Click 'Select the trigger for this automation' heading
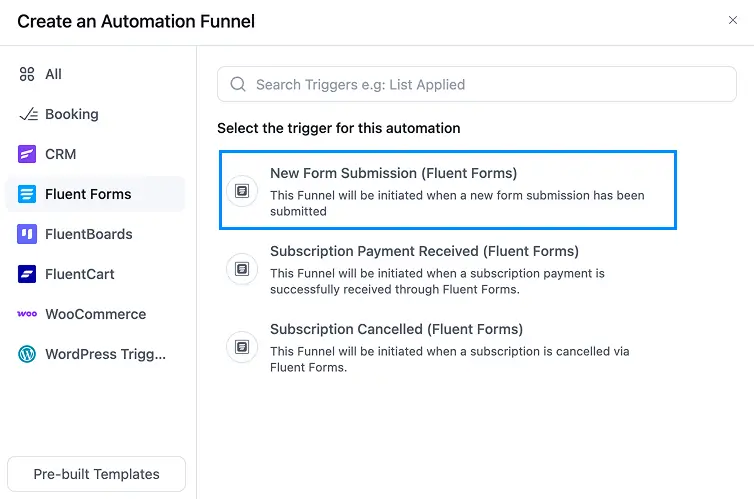Viewport: 754px width, 499px height. 339,128
